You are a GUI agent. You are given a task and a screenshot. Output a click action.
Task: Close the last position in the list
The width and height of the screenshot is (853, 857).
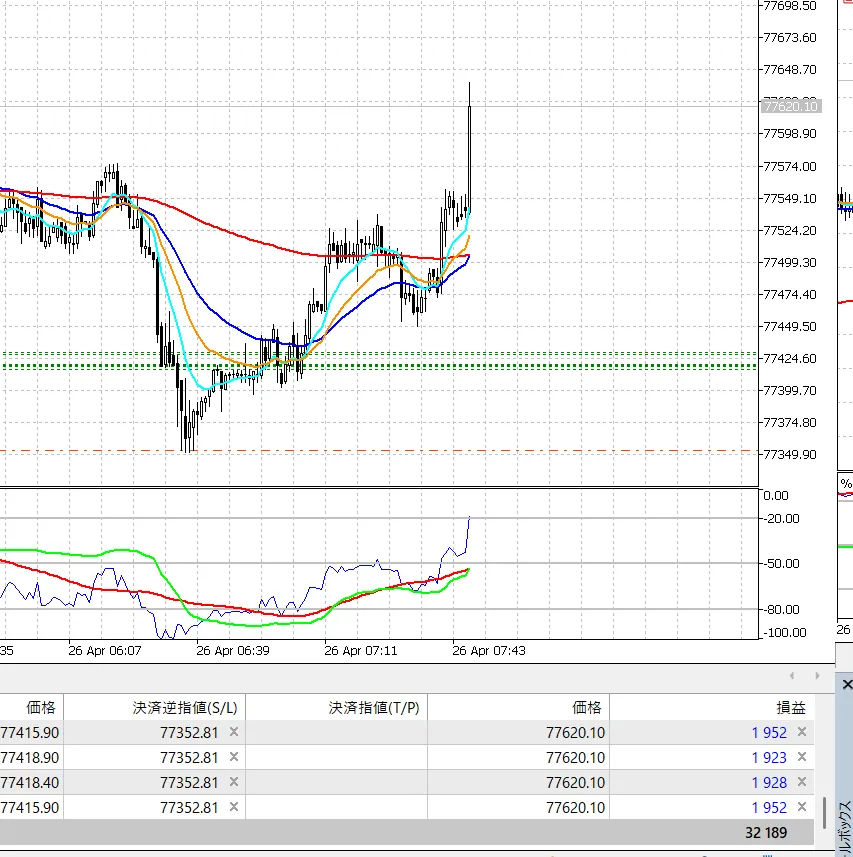tap(801, 808)
